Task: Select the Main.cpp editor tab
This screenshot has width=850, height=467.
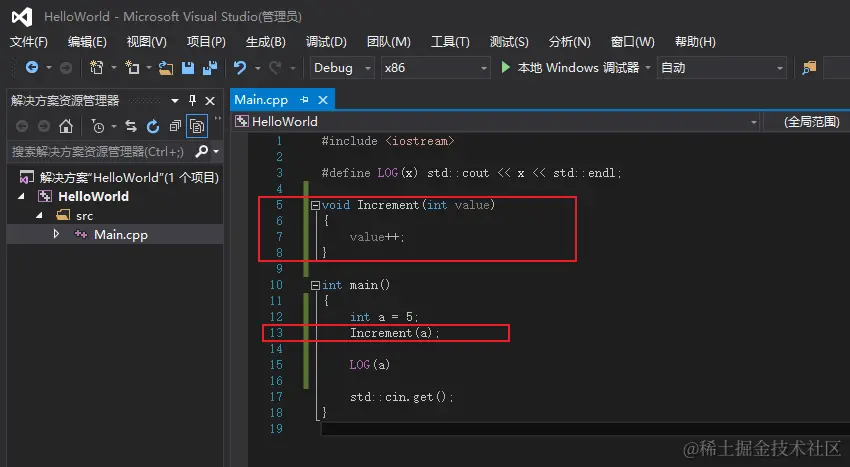Action: pos(261,100)
